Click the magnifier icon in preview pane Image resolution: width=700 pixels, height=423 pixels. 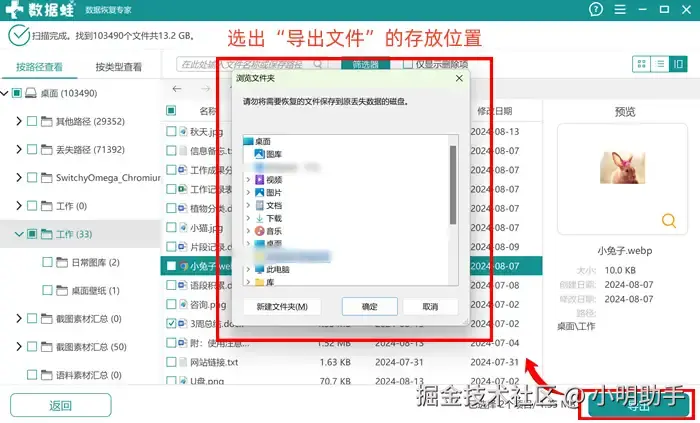[x=668, y=220]
